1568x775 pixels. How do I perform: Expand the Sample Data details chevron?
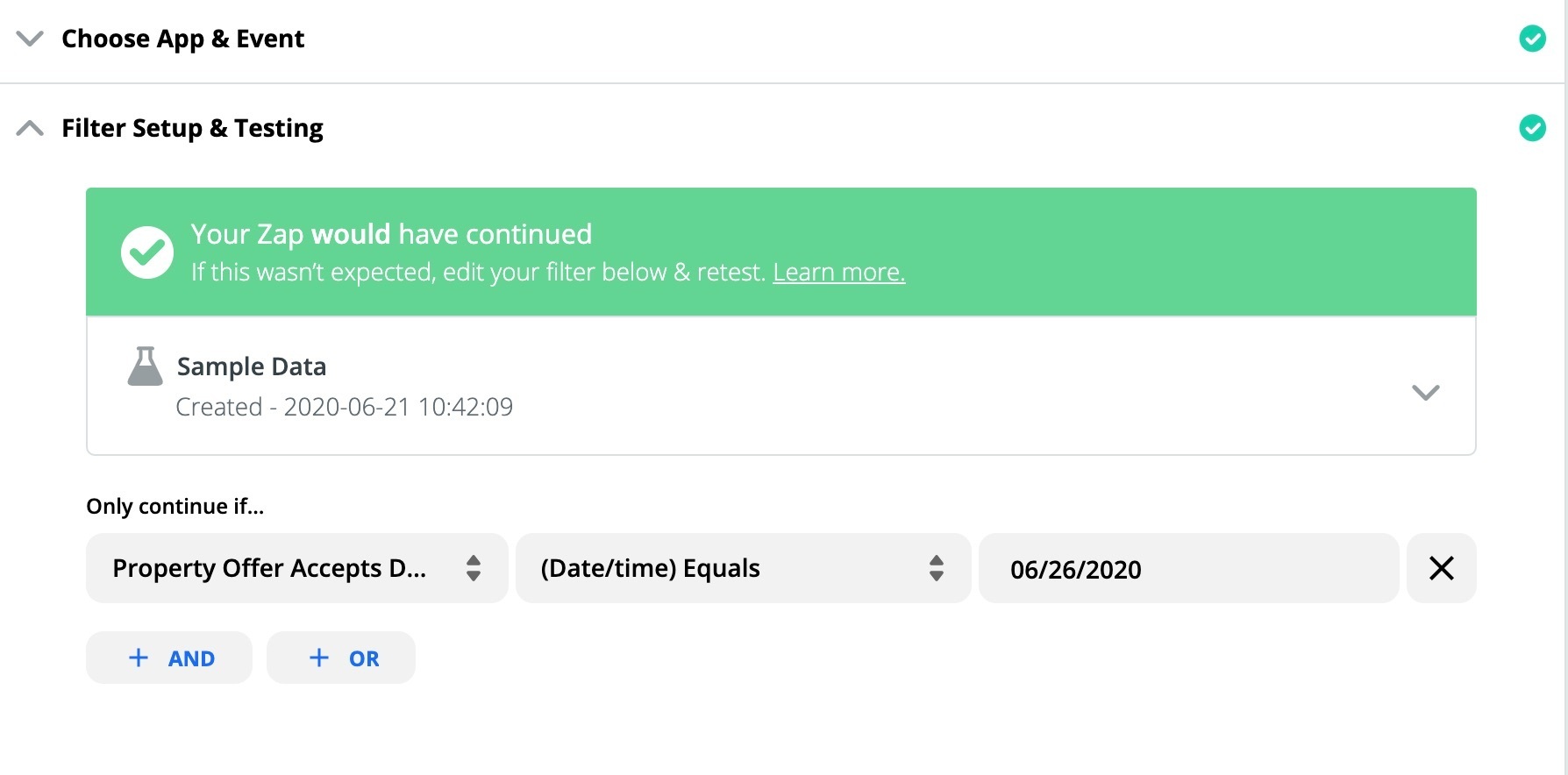tap(1425, 392)
